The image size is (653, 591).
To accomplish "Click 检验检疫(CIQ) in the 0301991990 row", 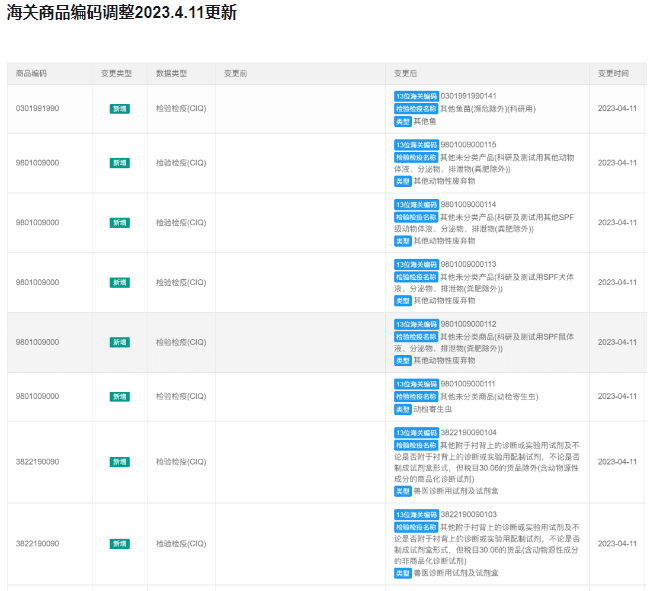I will click(180, 108).
